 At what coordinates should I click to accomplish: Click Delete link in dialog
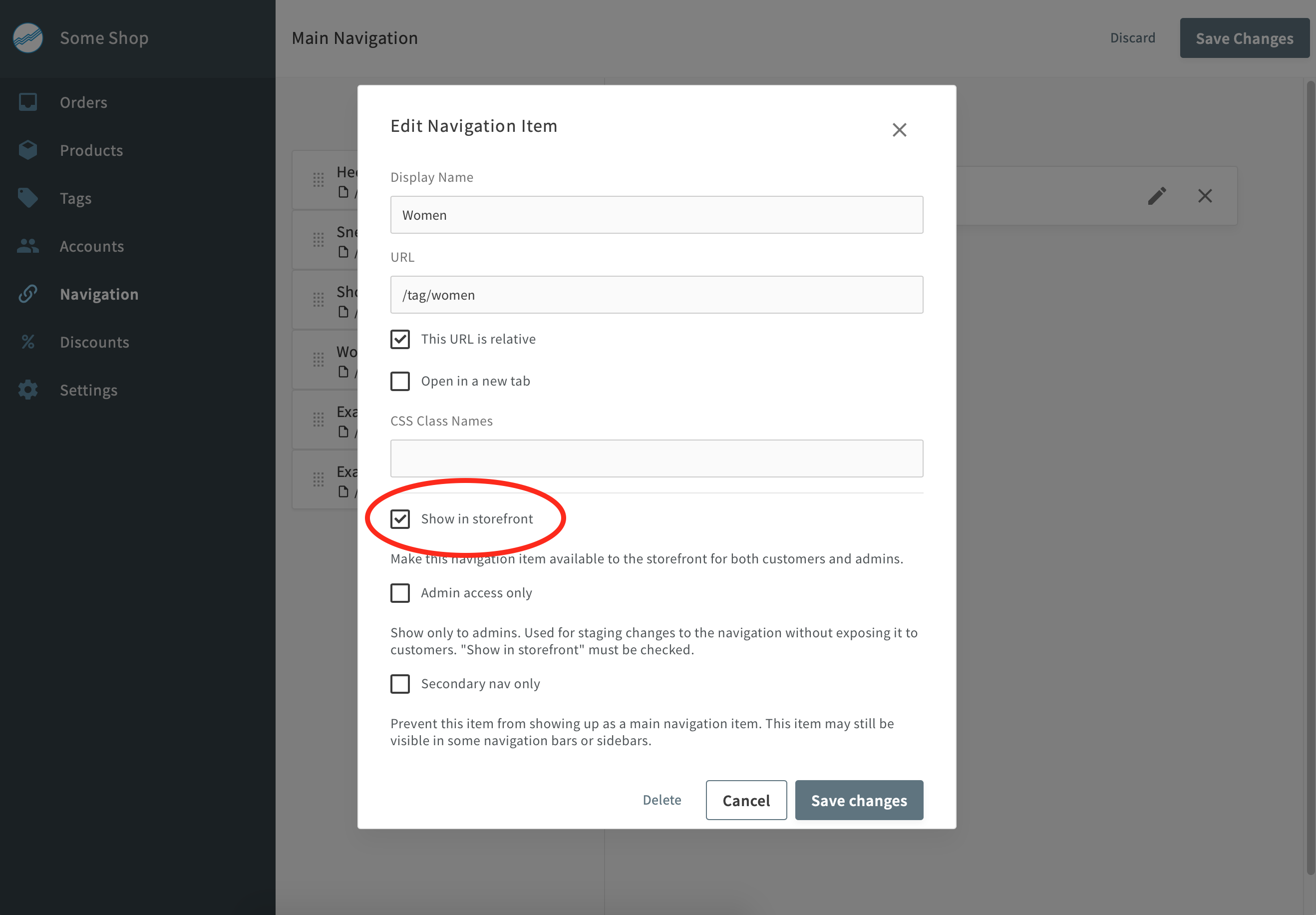(x=661, y=800)
